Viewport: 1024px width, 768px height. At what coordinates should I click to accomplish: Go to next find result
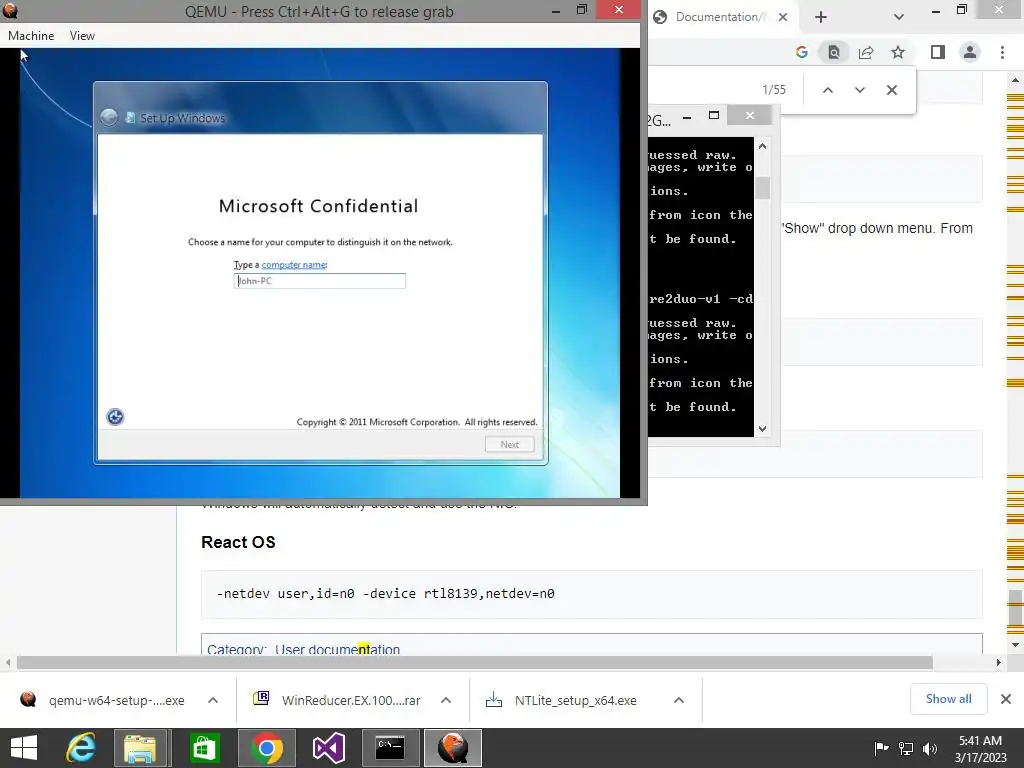pyautogui.click(x=859, y=90)
